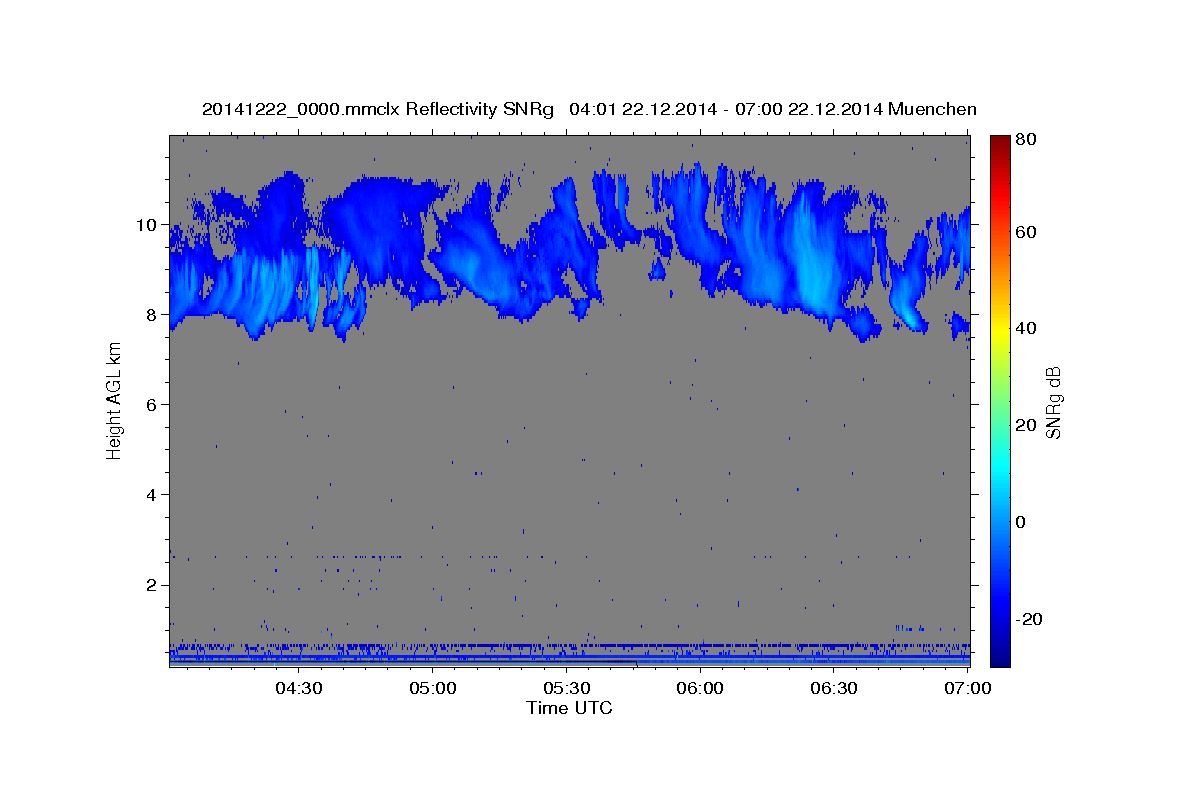Viewport: 1200px width, 800px height.
Task: Click the 05:30 time tick label
Action: [x=566, y=688]
